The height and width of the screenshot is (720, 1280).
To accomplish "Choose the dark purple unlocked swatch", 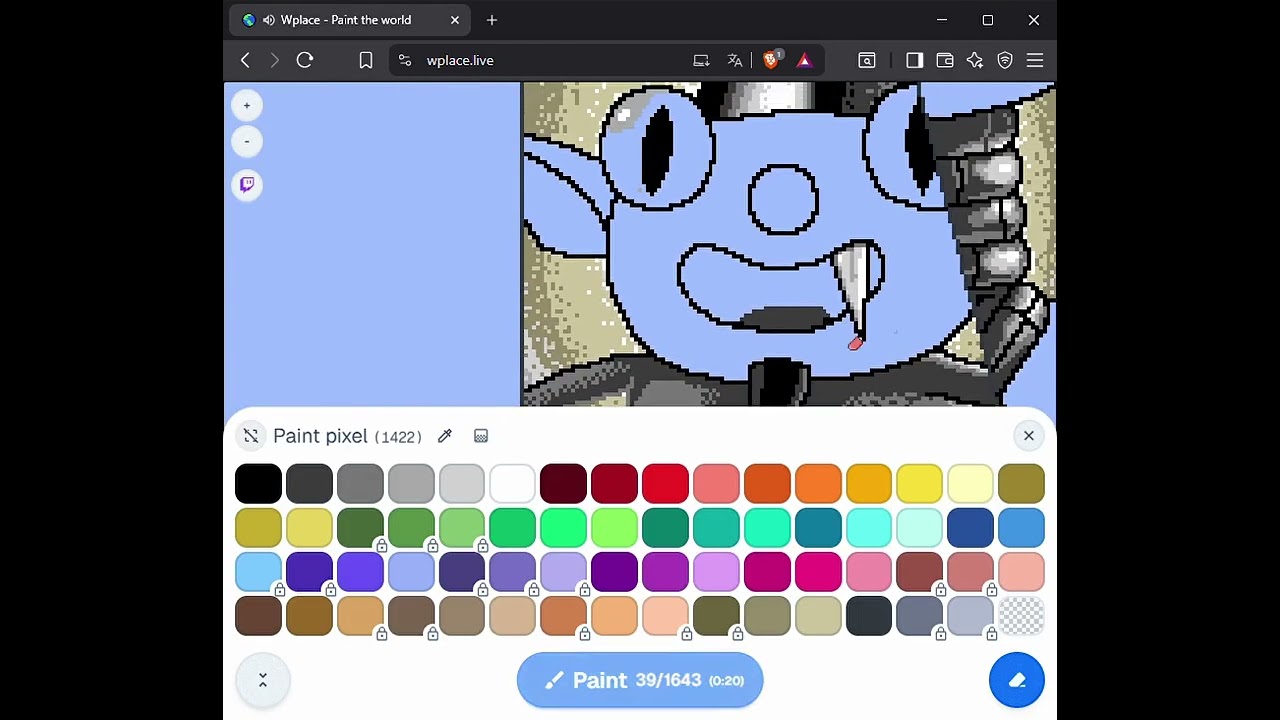I will point(614,572).
